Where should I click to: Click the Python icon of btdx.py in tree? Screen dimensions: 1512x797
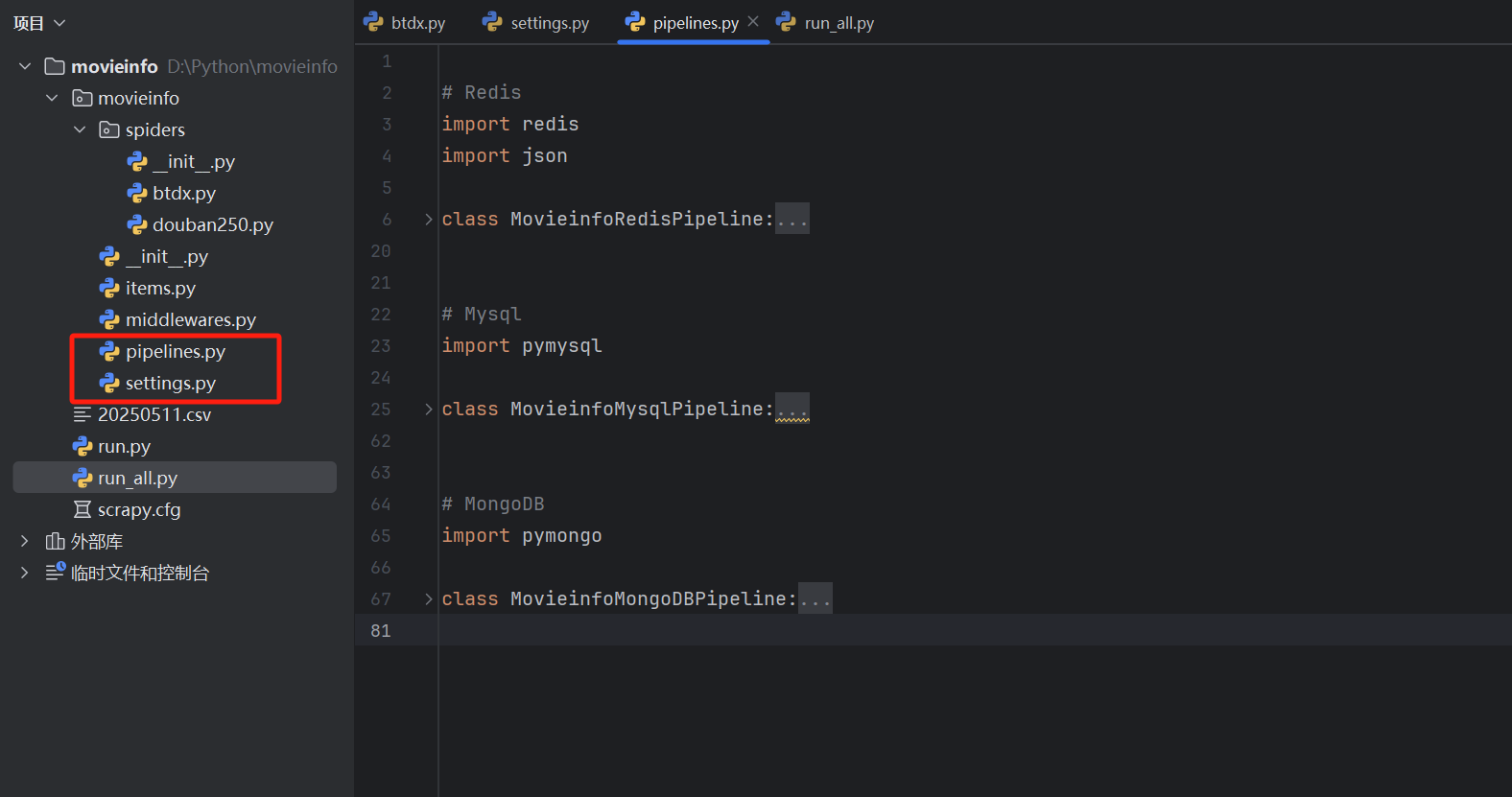[137, 193]
